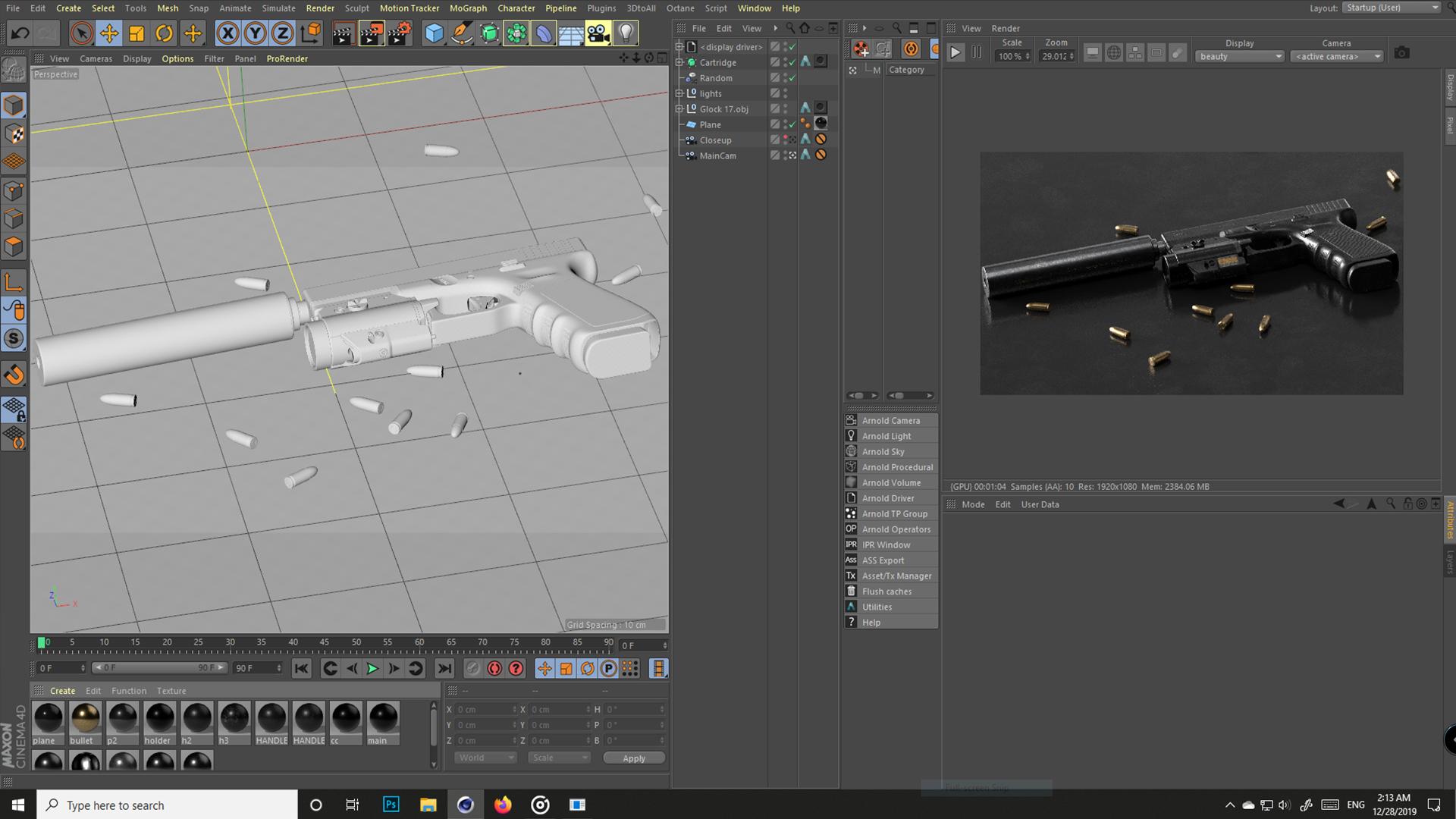Expand the Glock 17.obj group
The width and height of the screenshot is (1456, 819).
point(679,108)
